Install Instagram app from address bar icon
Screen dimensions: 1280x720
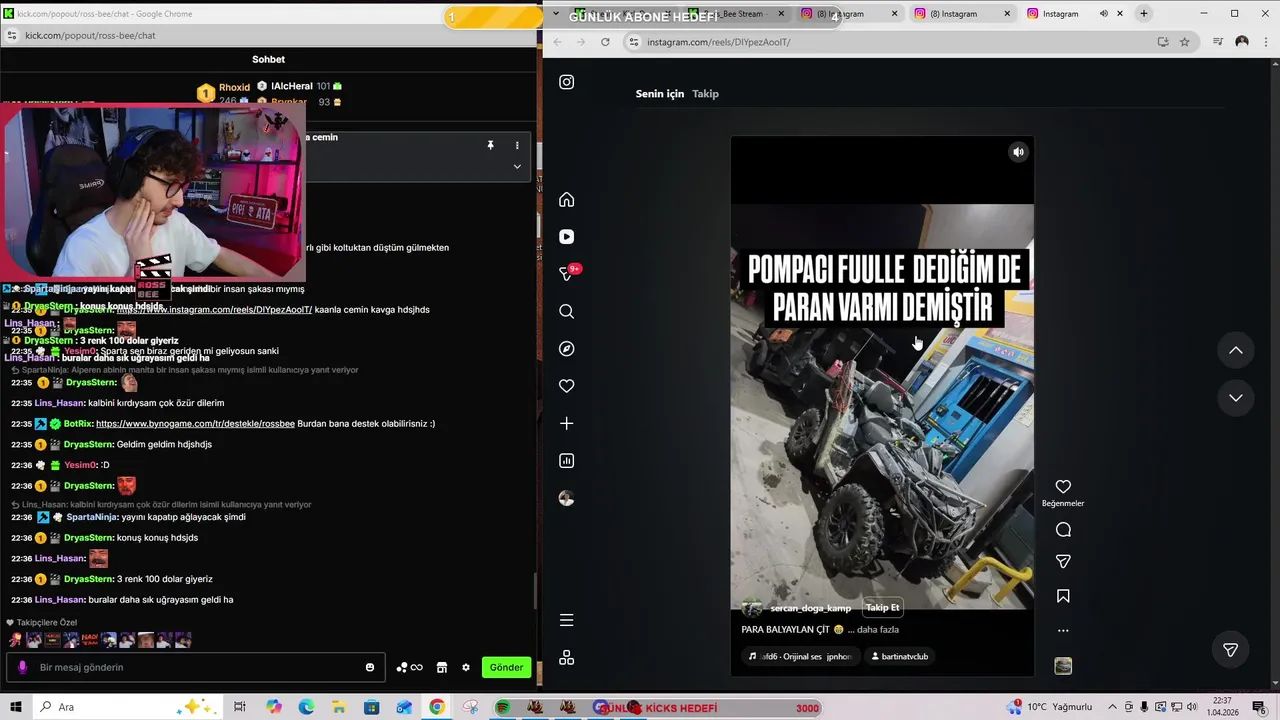(1162, 42)
